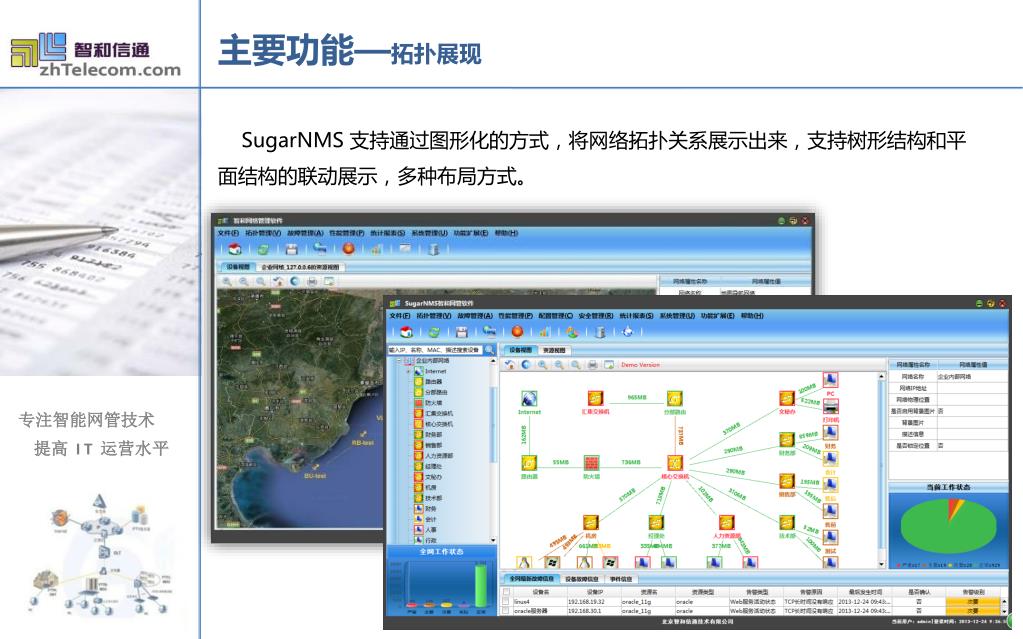Click the printer icon above the map in back window
The height and width of the screenshot is (639, 1023).
[x=312, y=281]
